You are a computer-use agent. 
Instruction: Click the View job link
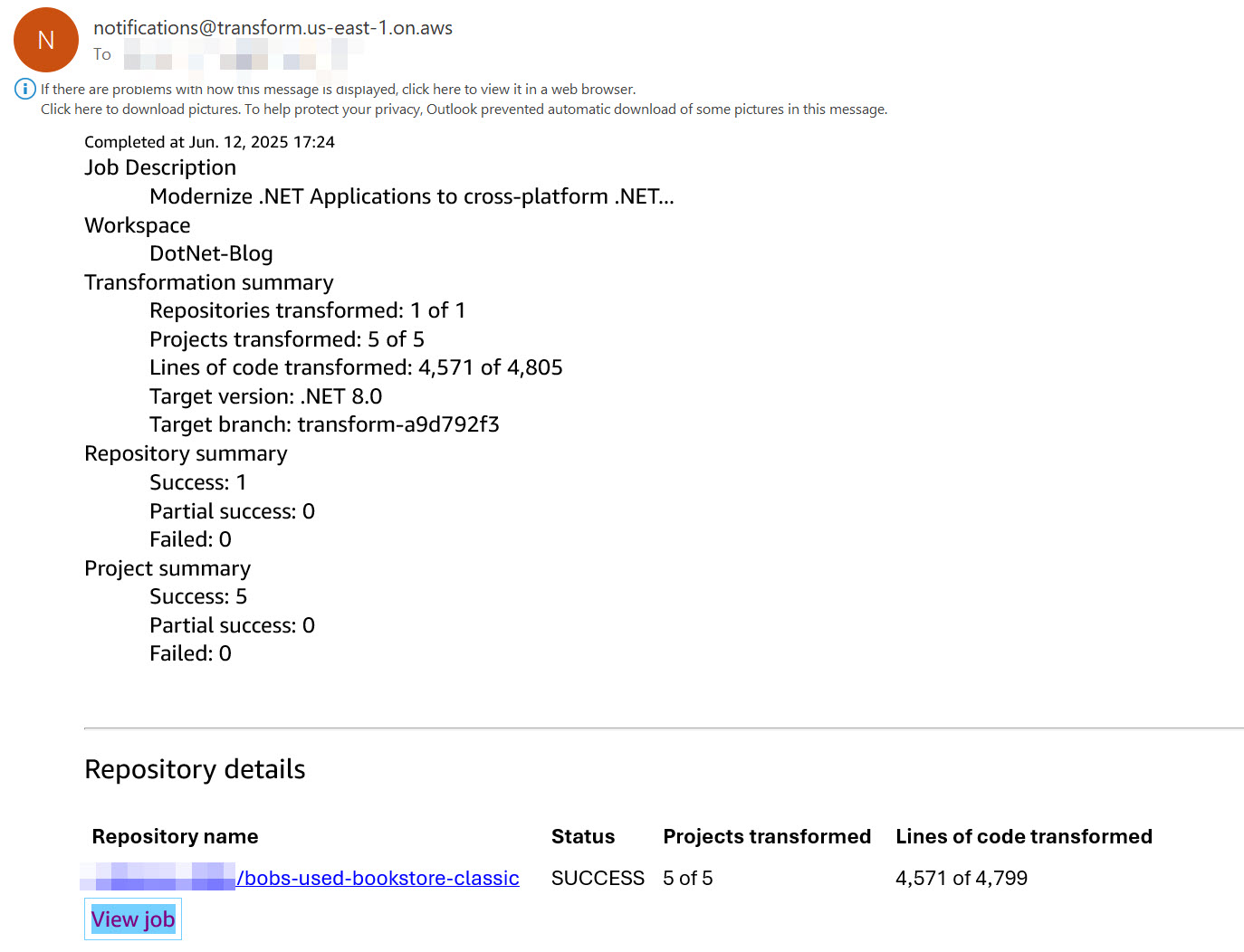pos(133,919)
